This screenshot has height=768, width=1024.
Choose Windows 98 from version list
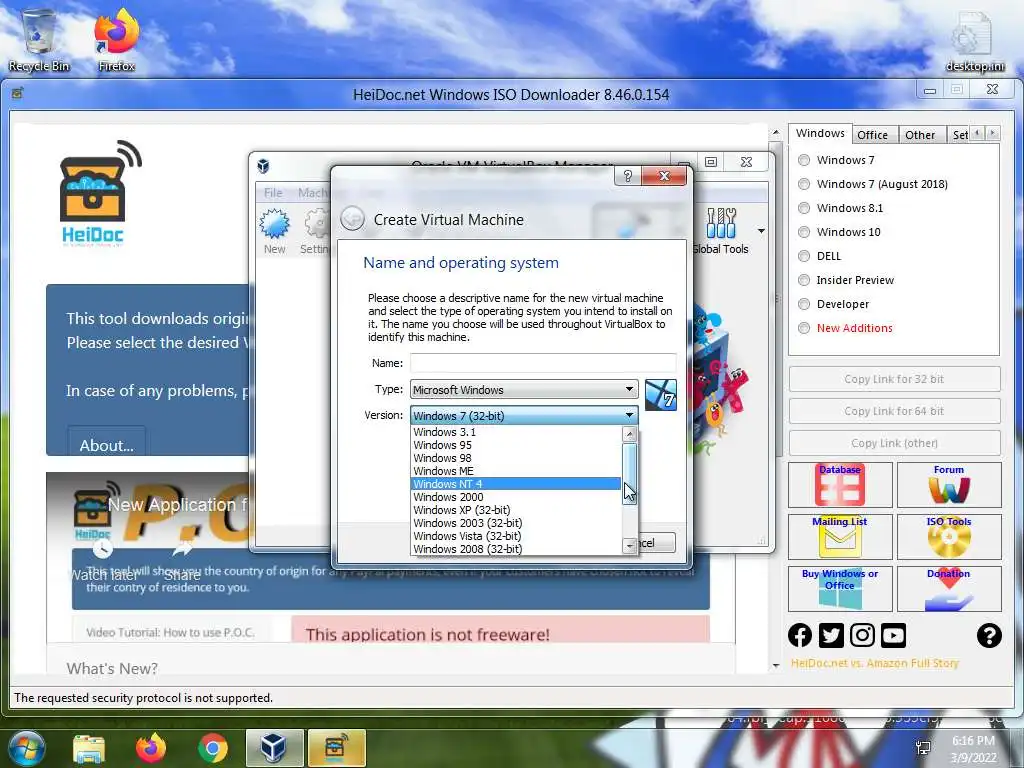(516, 458)
